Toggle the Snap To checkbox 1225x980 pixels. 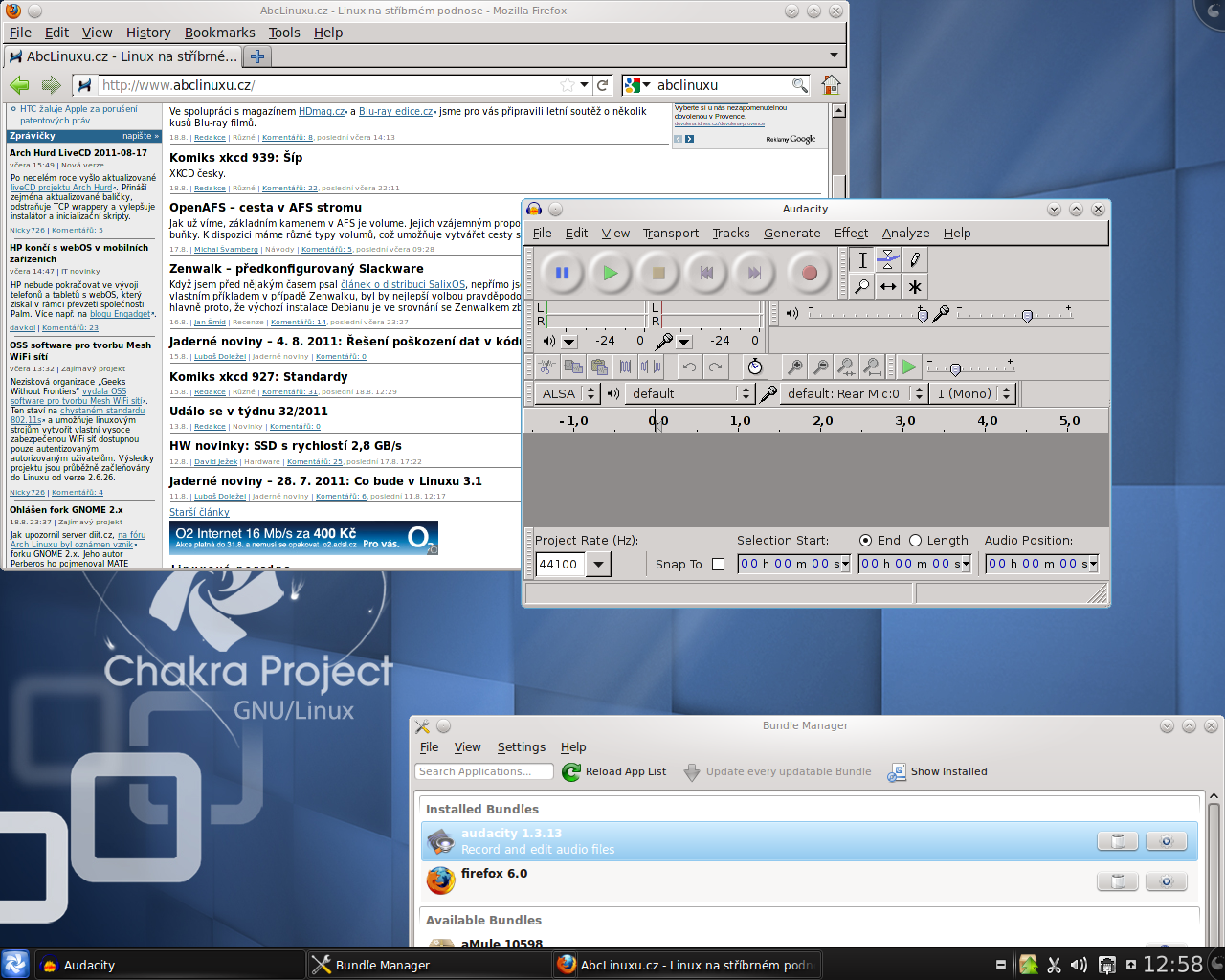pos(719,565)
